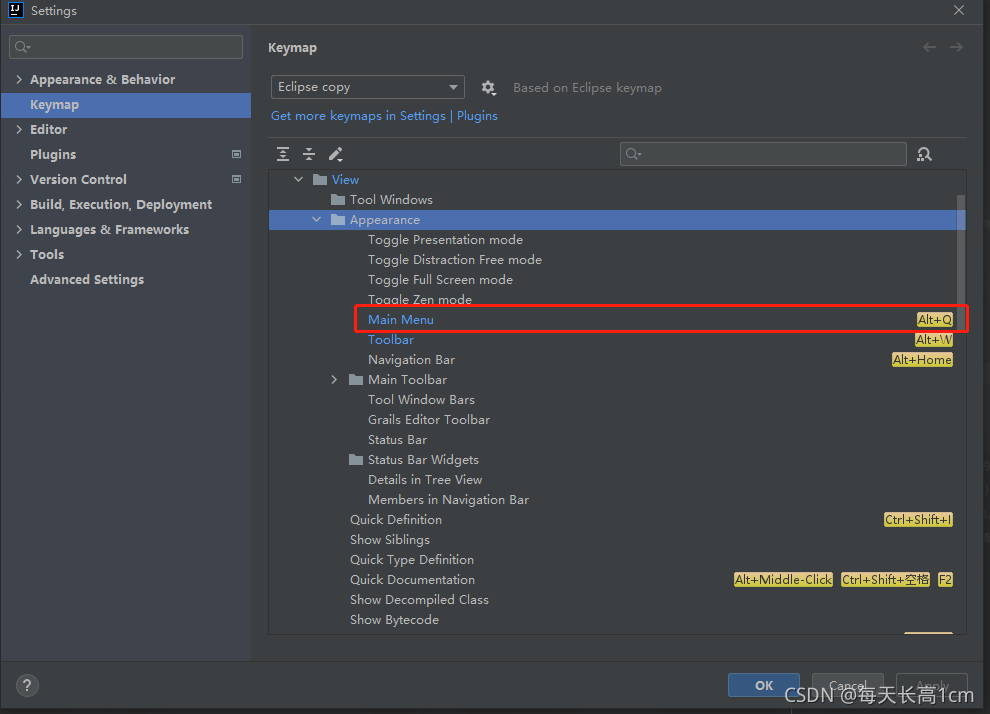Click the forward navigation arrow

coord(956,47)
